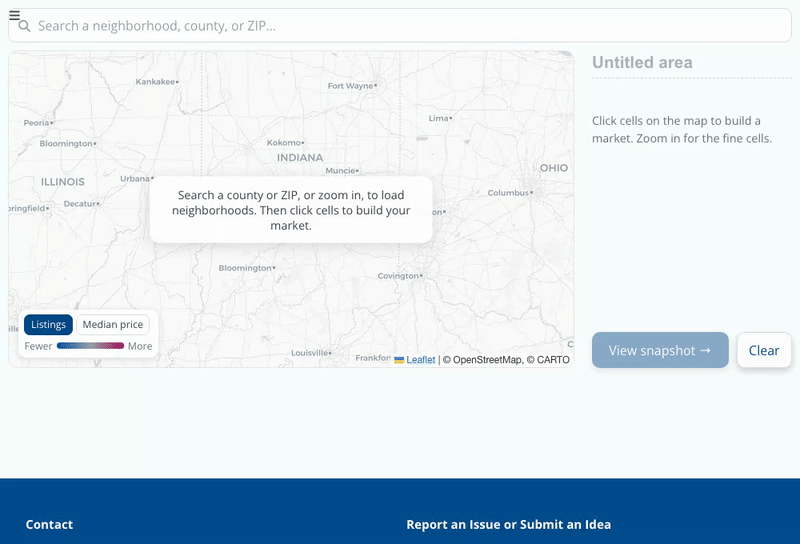This screenshot has width=800, height=544.
Task: Open the hamburger menu icon
Action: click(14, 15)
